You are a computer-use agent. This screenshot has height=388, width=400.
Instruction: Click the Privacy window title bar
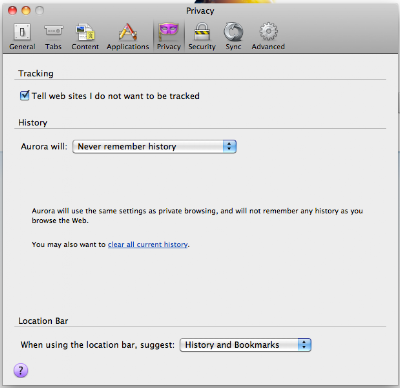click(x=200, y=11)
